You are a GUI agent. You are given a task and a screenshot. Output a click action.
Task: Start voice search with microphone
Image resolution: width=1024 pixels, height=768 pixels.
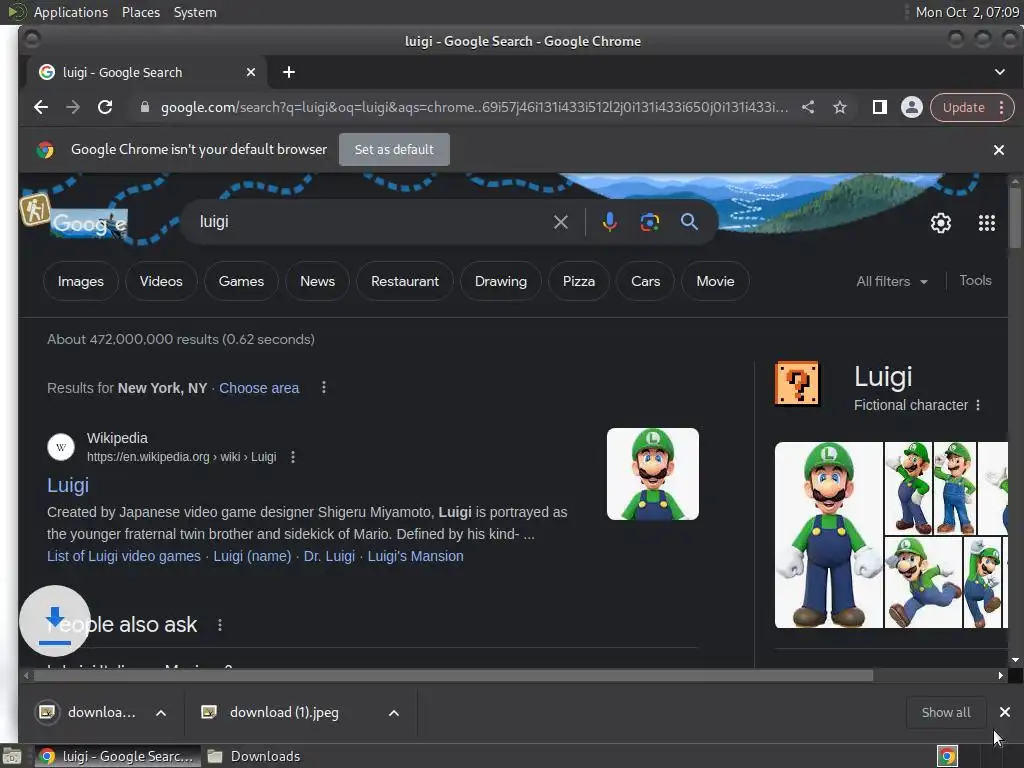click(609, 222)
